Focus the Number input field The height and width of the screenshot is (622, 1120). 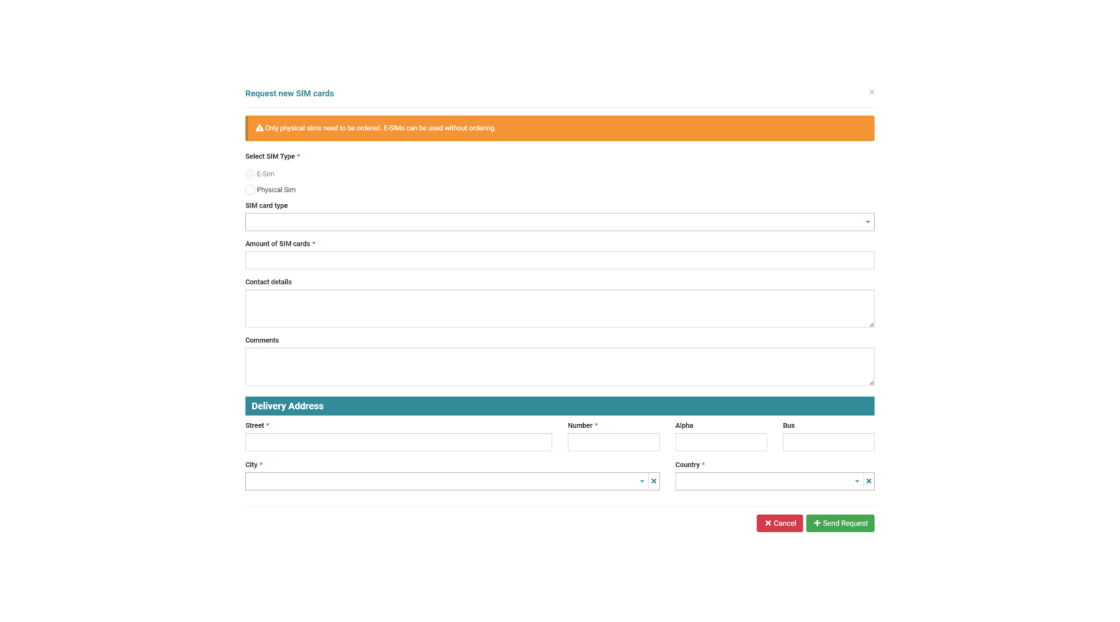(x=614, y=442)
